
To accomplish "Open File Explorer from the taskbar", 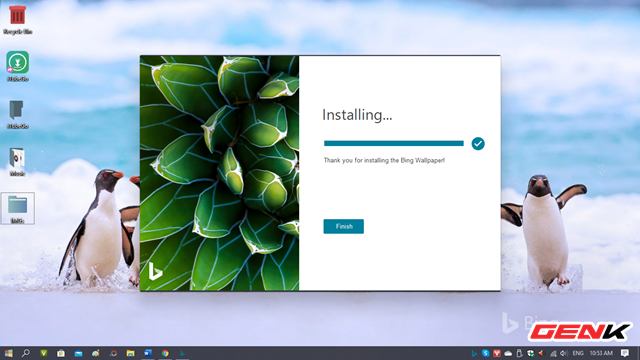I will point(130,353).
